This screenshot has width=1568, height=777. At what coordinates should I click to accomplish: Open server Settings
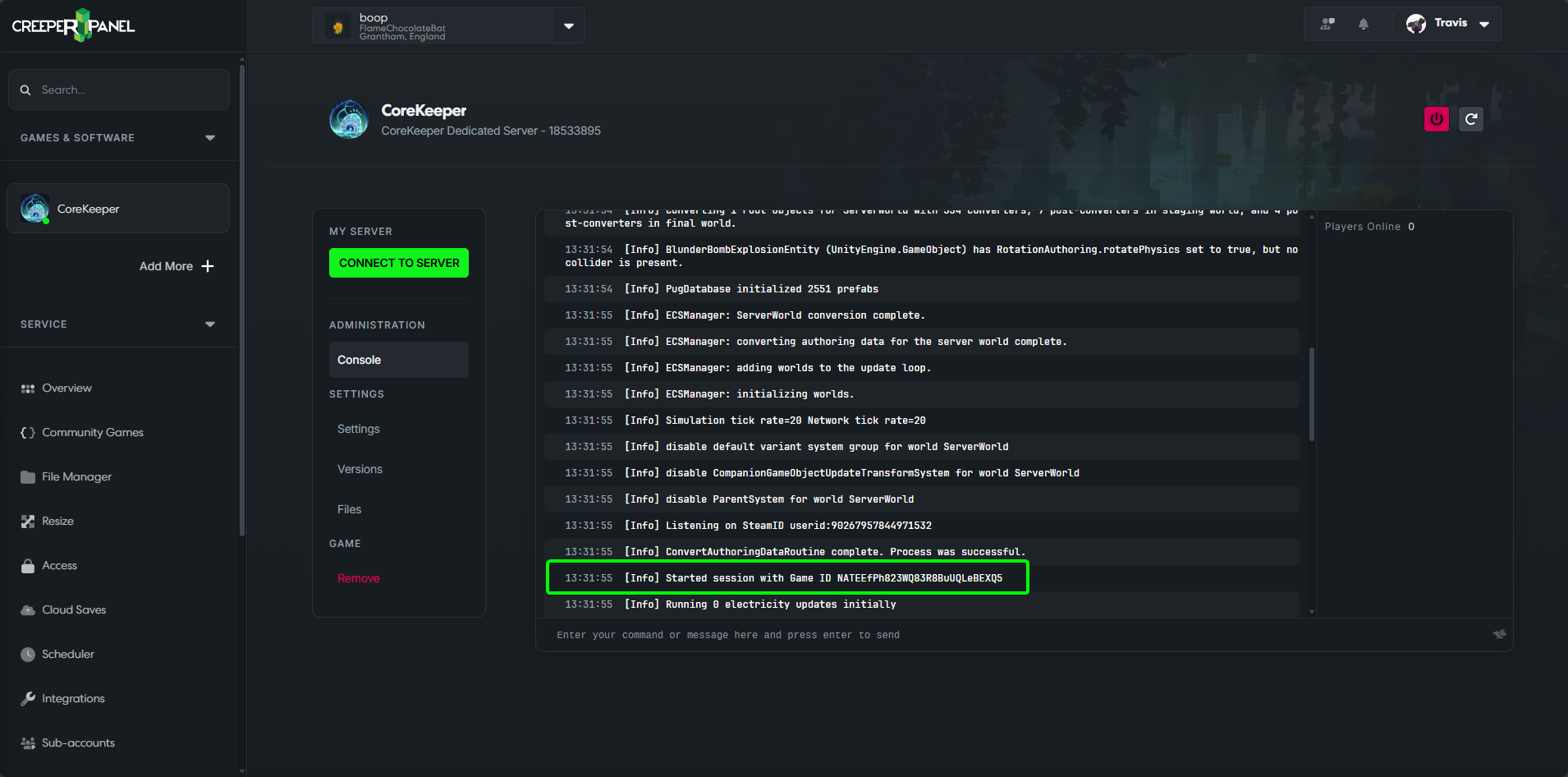359,429
